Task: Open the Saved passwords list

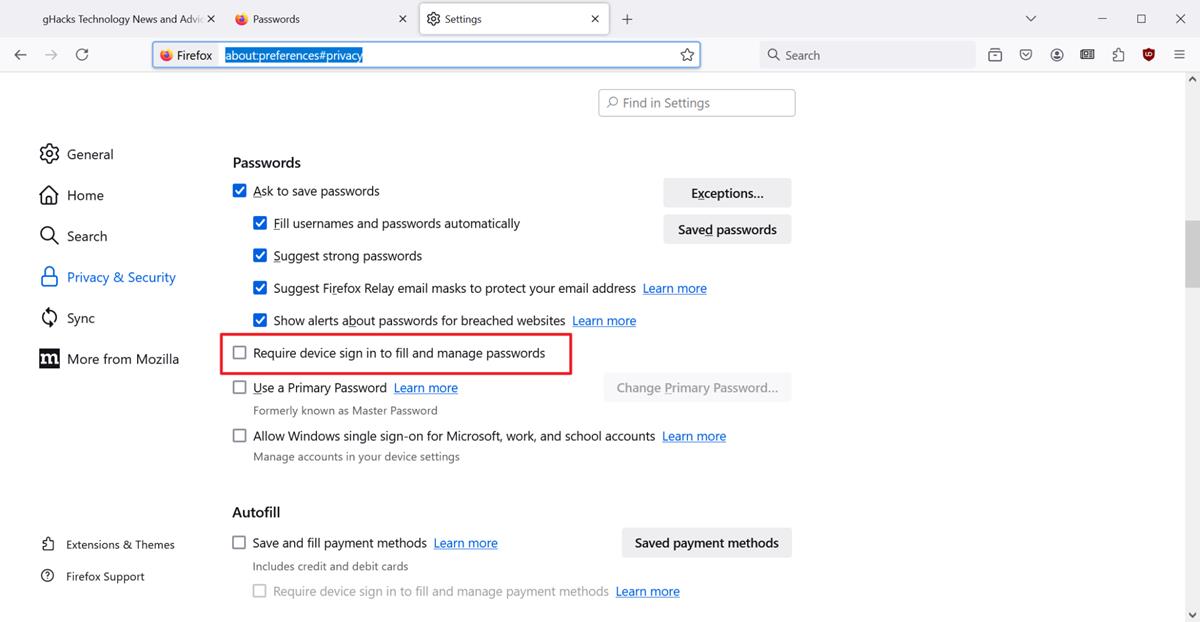Action: (x=727, y=229)
